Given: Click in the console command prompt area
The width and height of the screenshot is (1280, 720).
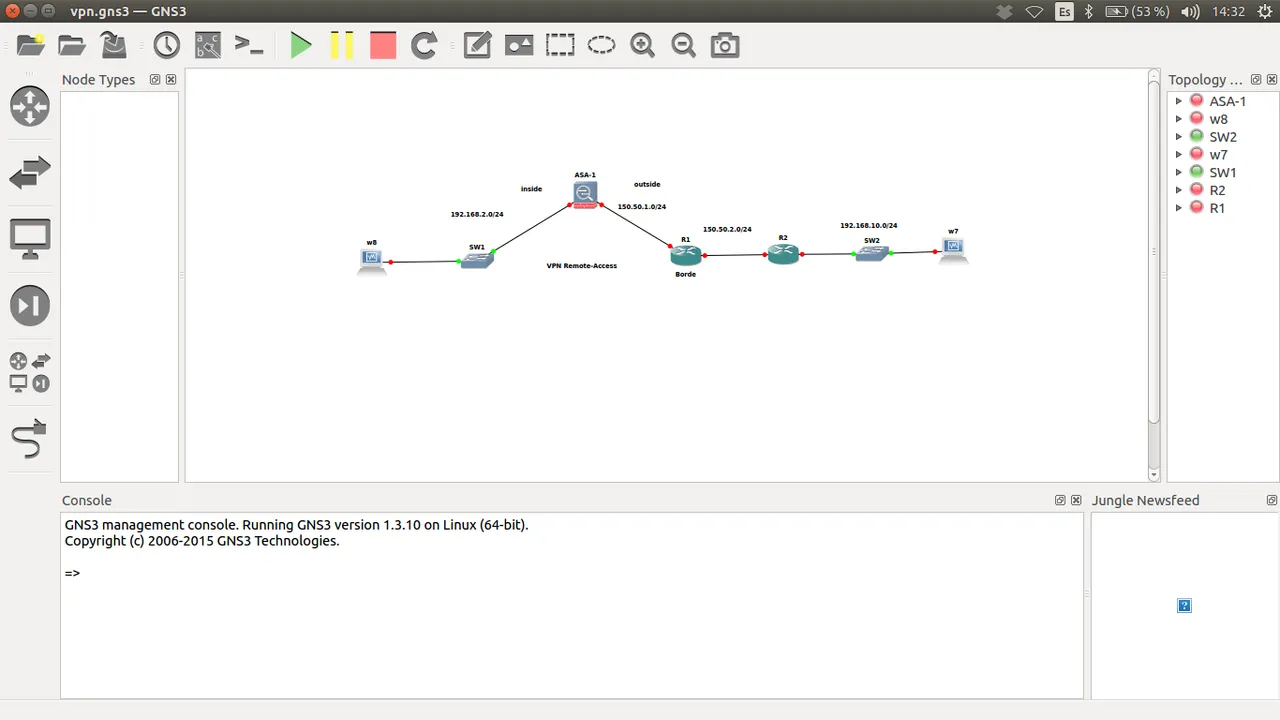Looking at the screenshot, I should point(572,605).
